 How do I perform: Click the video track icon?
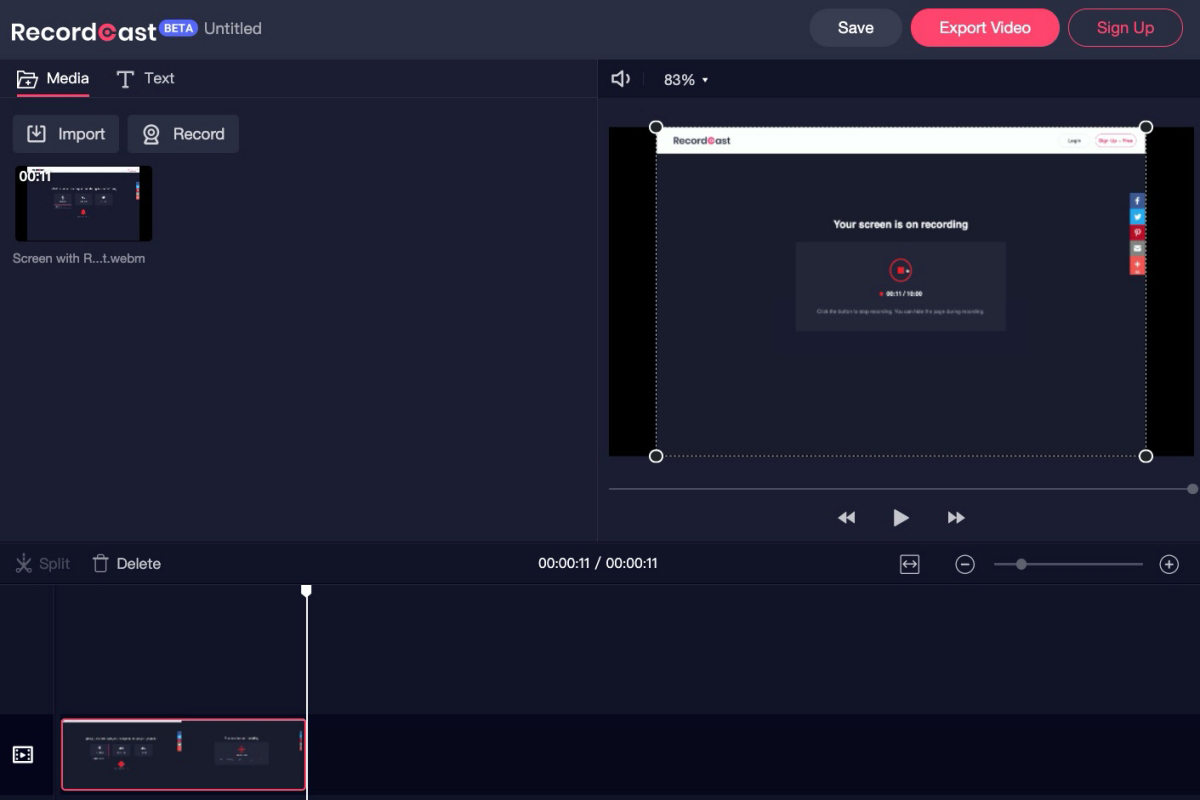23,755
